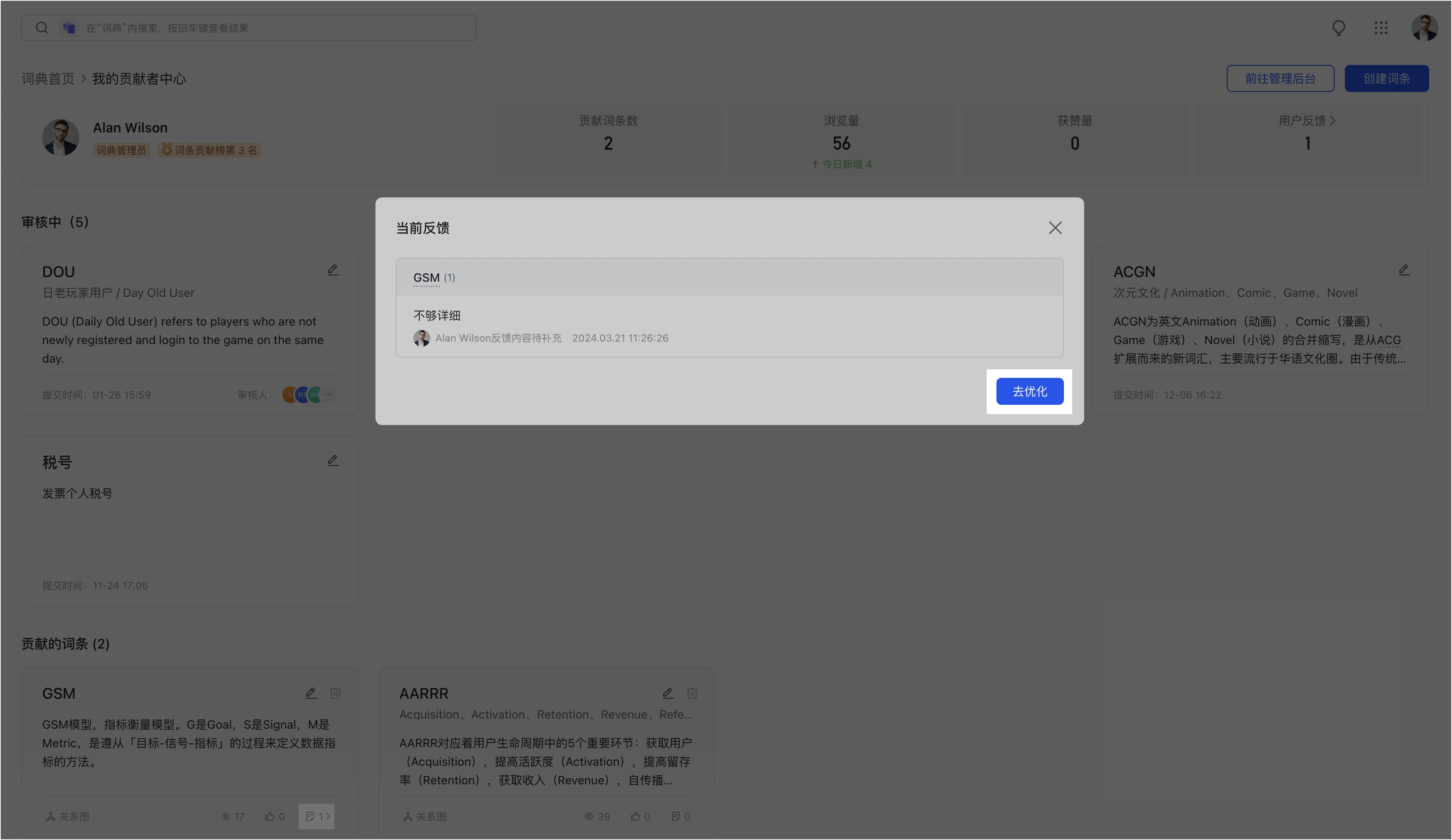
Task: Click reviewer avatars more button on DOU card
Action: click(329, 395)
